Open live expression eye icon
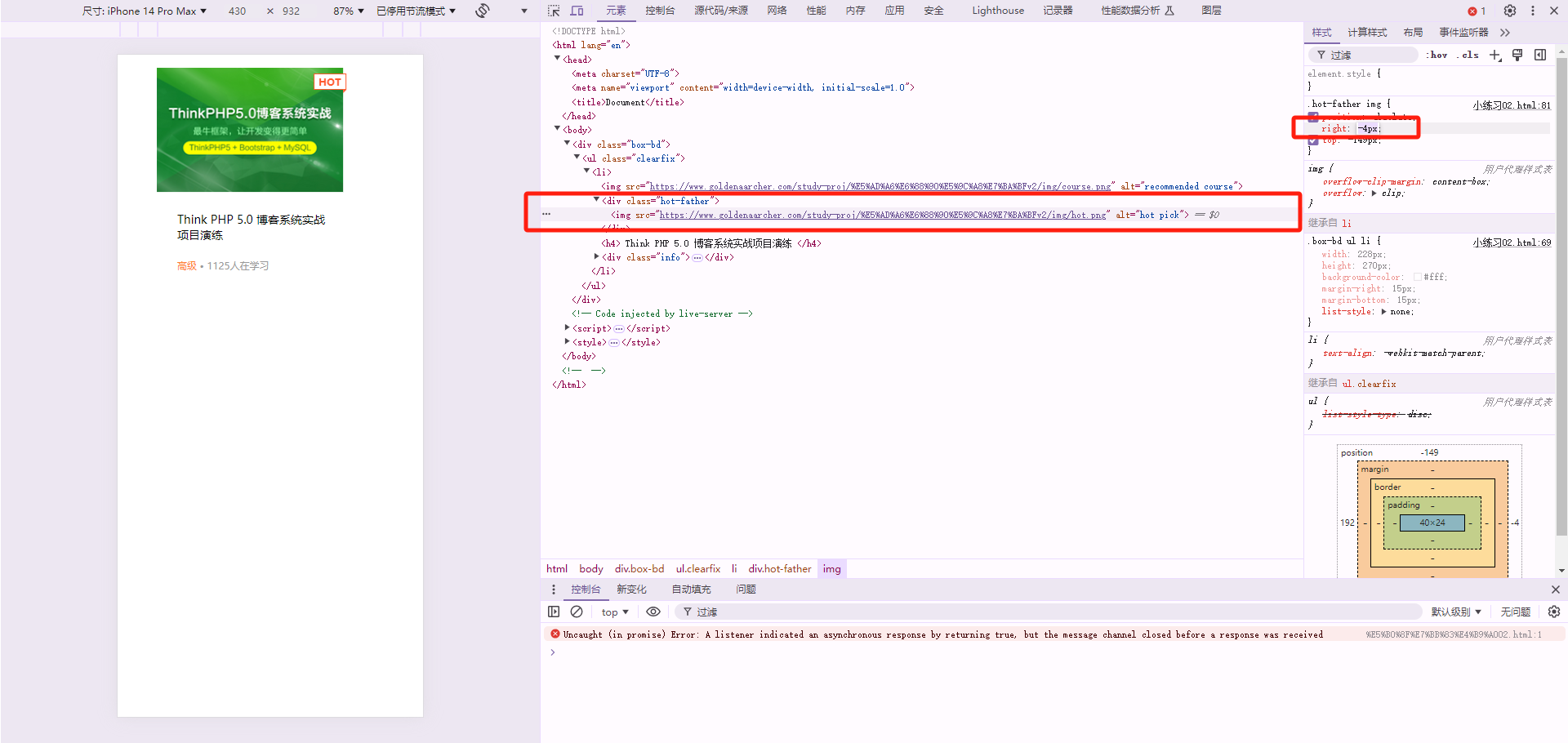Image resolution: width=1568 pixels, height=743 pixels. [x=653, y=612]
